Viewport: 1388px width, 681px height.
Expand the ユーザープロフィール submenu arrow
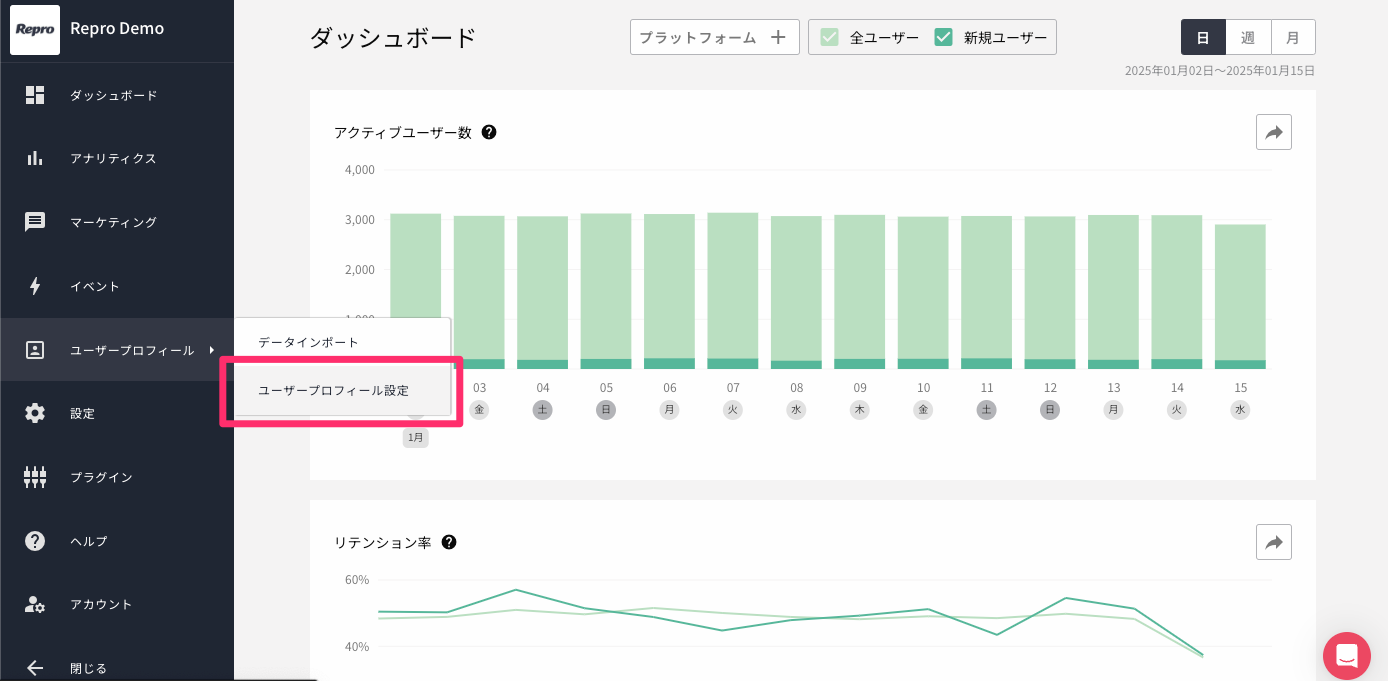(x=212, y=349)
